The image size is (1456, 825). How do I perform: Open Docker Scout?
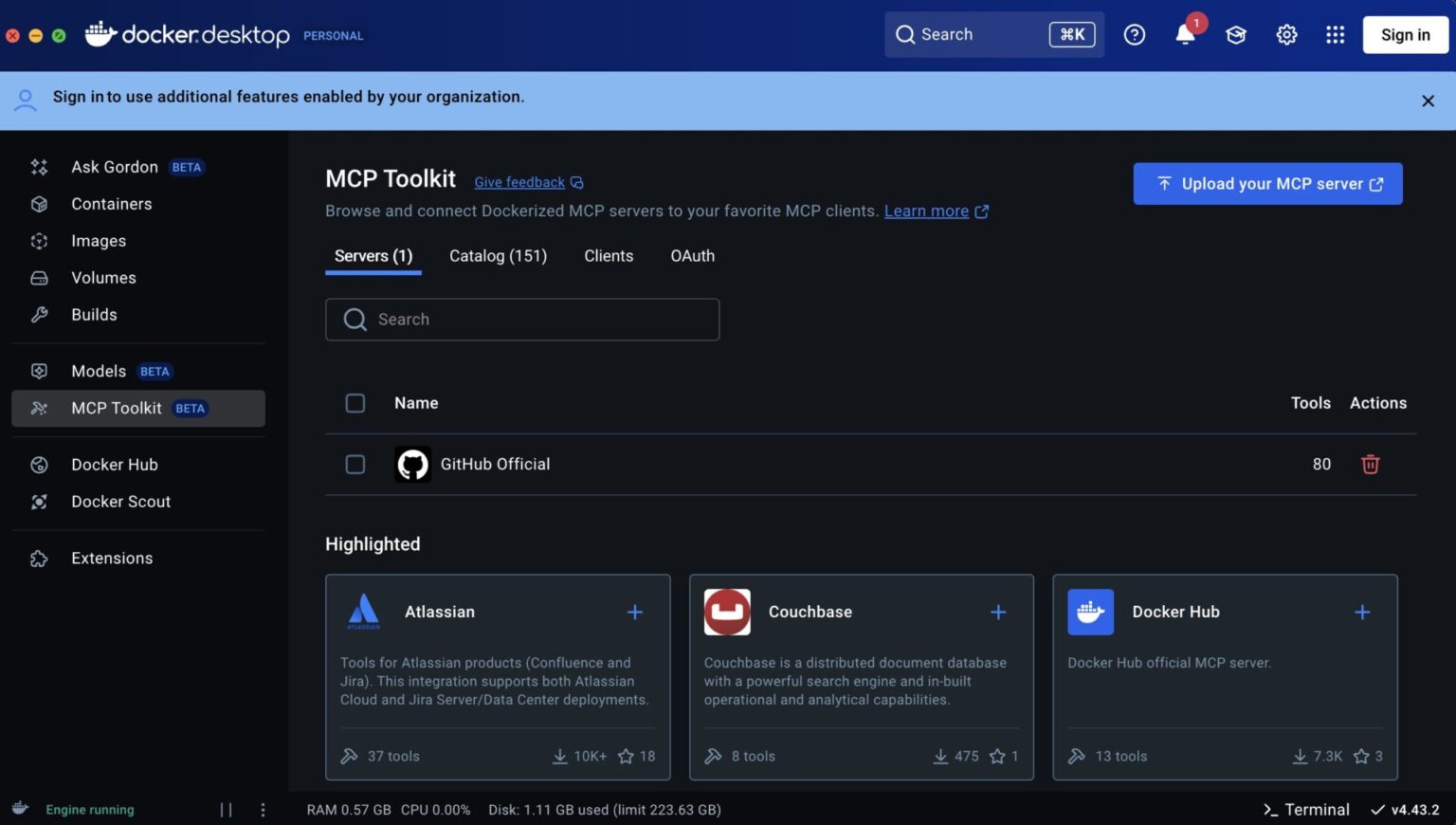(120, 501)
